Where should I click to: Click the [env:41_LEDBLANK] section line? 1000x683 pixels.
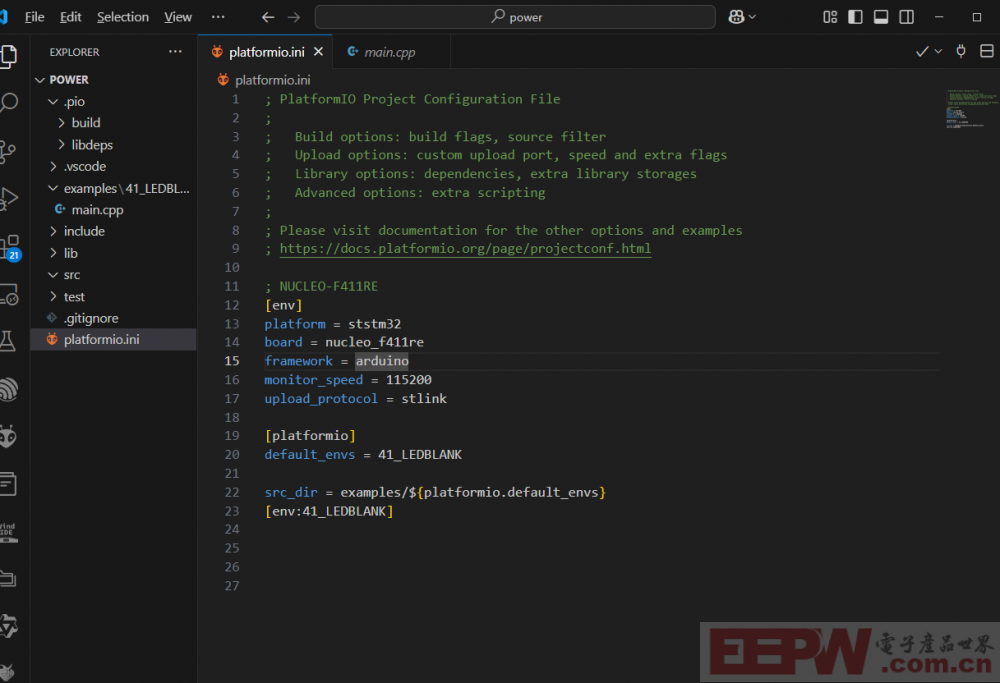pos(329,511)
